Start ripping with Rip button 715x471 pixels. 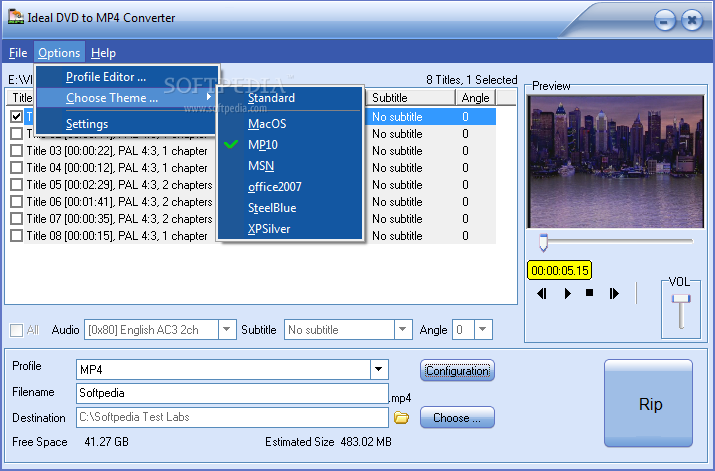648,404
